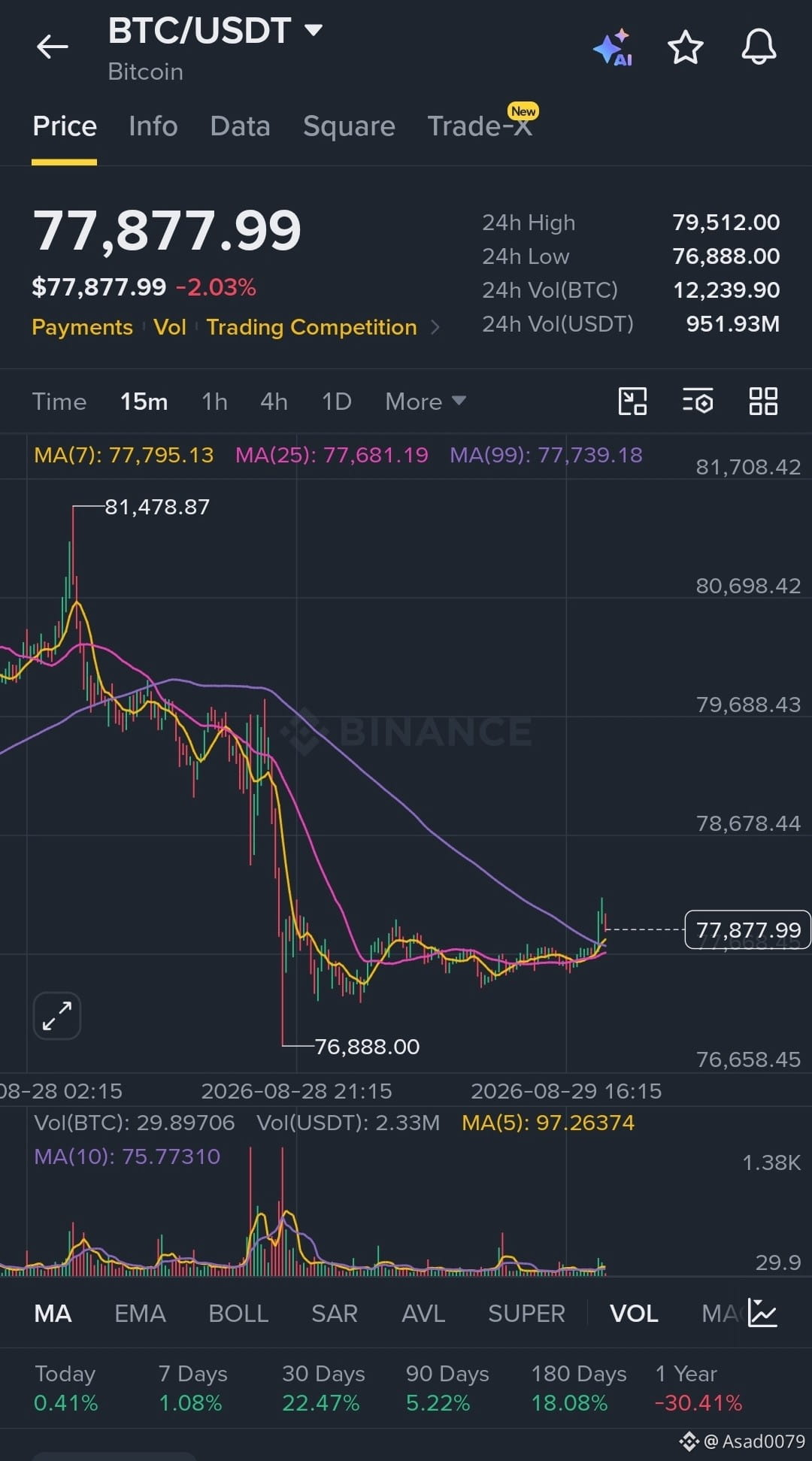Tap the Today 0.41% performance

[x=65, y=1388]
